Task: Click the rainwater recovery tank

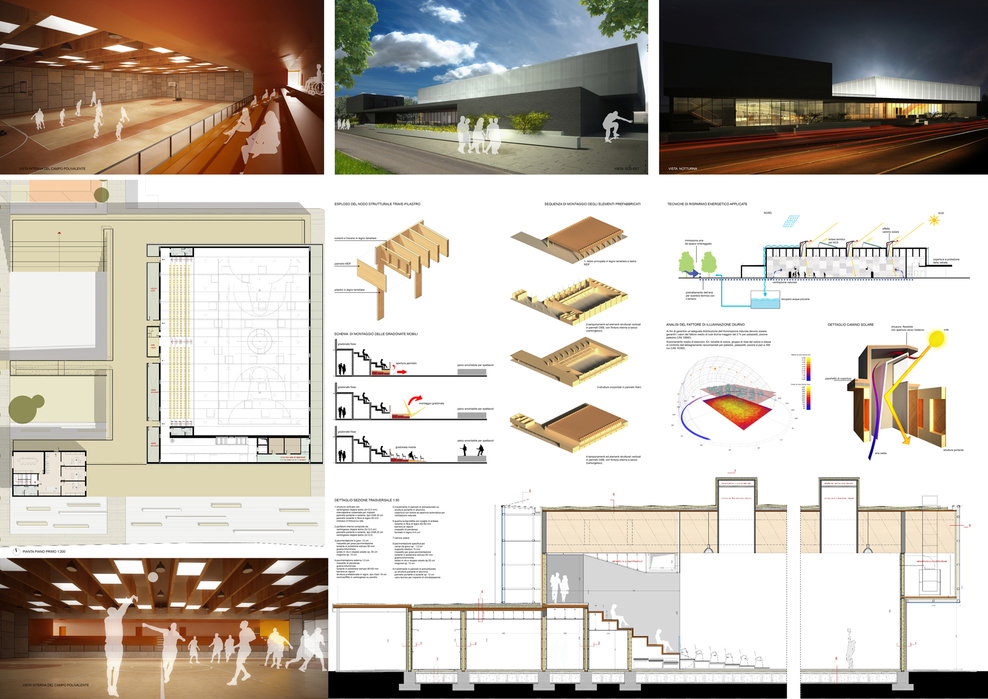Action: pyautogui.click(x=765, y=299)
